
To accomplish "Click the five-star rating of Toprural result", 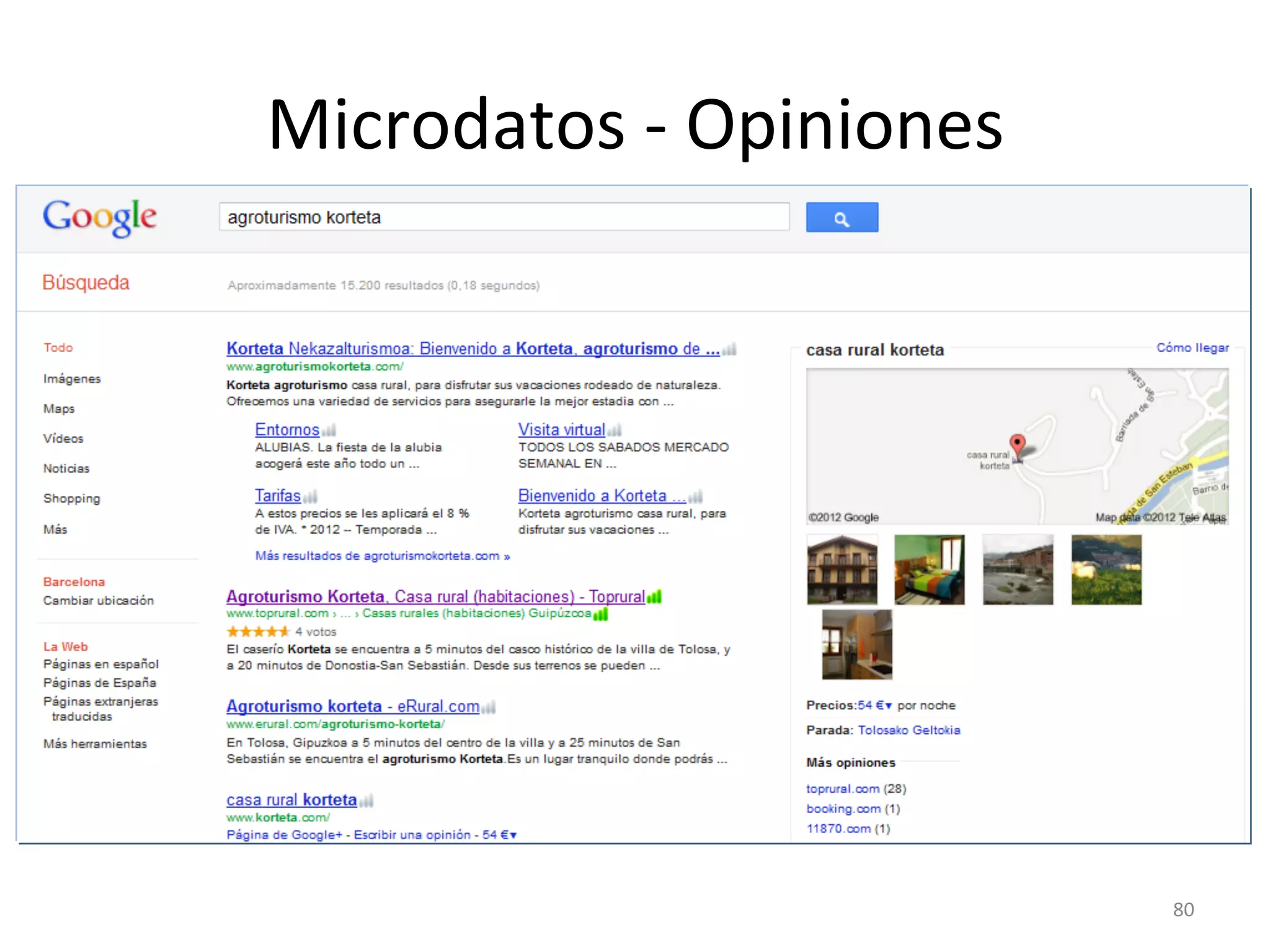I will click(258, 632).
